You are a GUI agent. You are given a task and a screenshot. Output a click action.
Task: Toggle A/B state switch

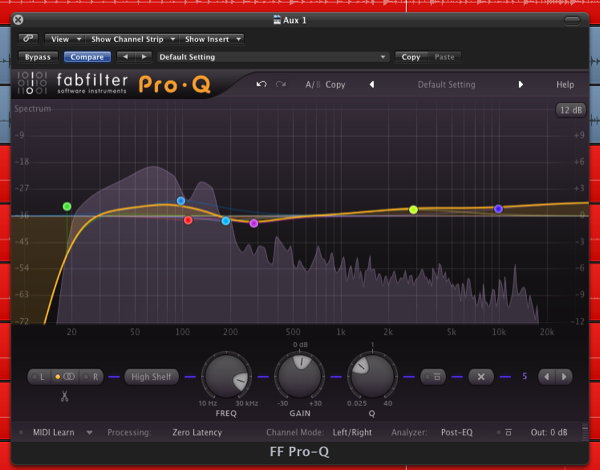(x=310, y=85)
